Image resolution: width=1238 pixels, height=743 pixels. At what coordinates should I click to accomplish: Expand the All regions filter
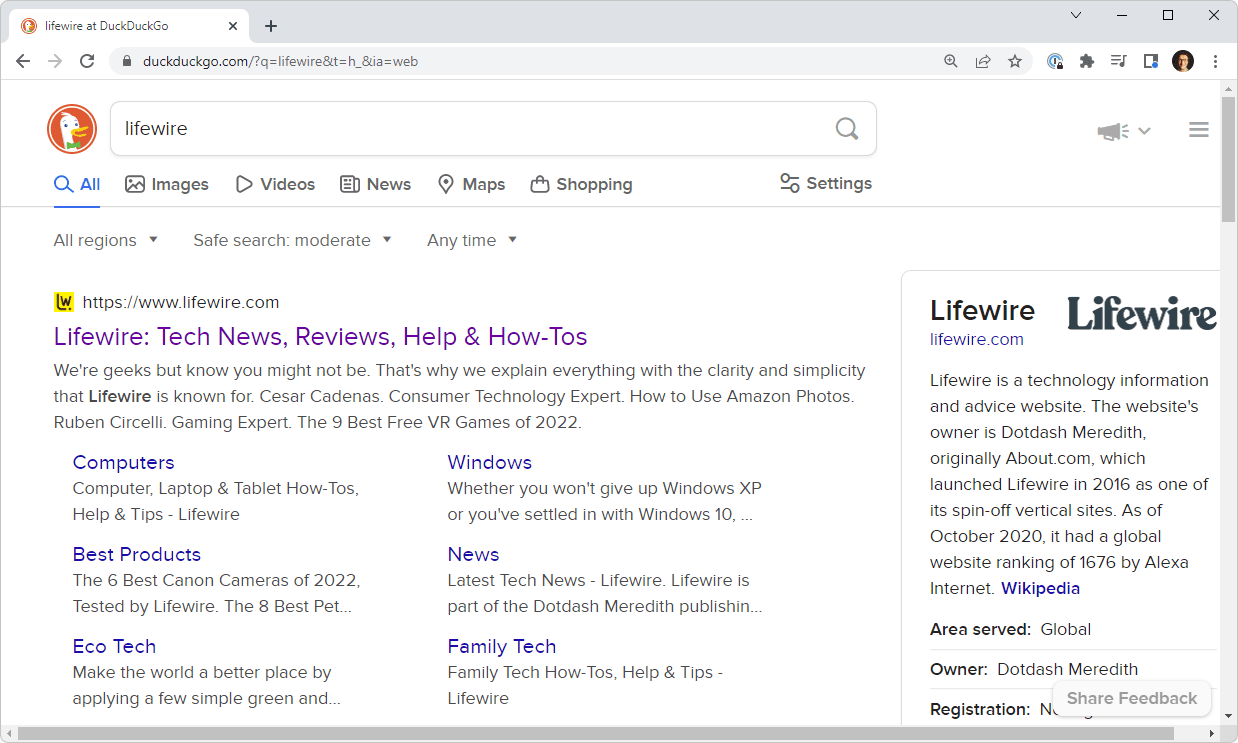click(106, 240)
